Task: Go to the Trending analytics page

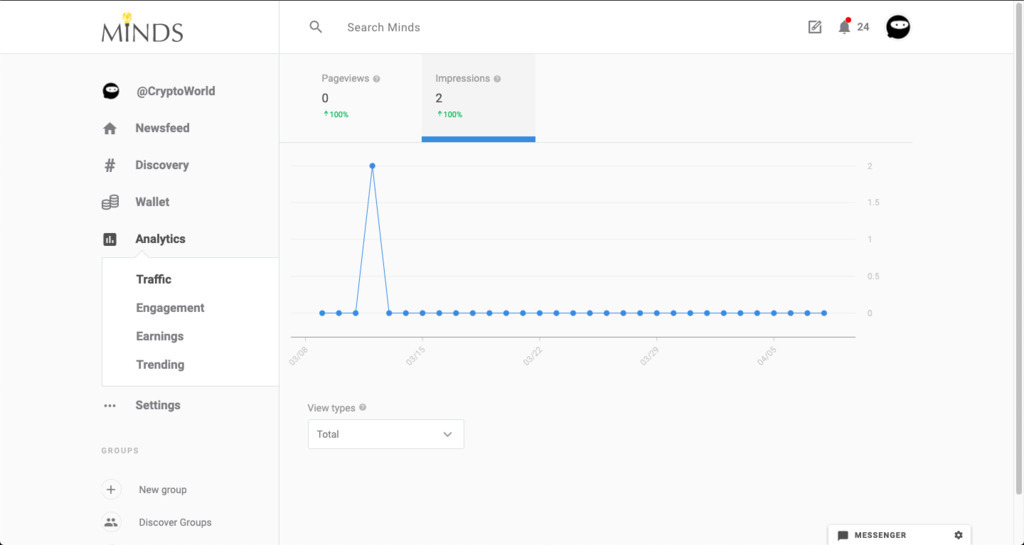Action: pyautogui.click(x=160, y=365)
